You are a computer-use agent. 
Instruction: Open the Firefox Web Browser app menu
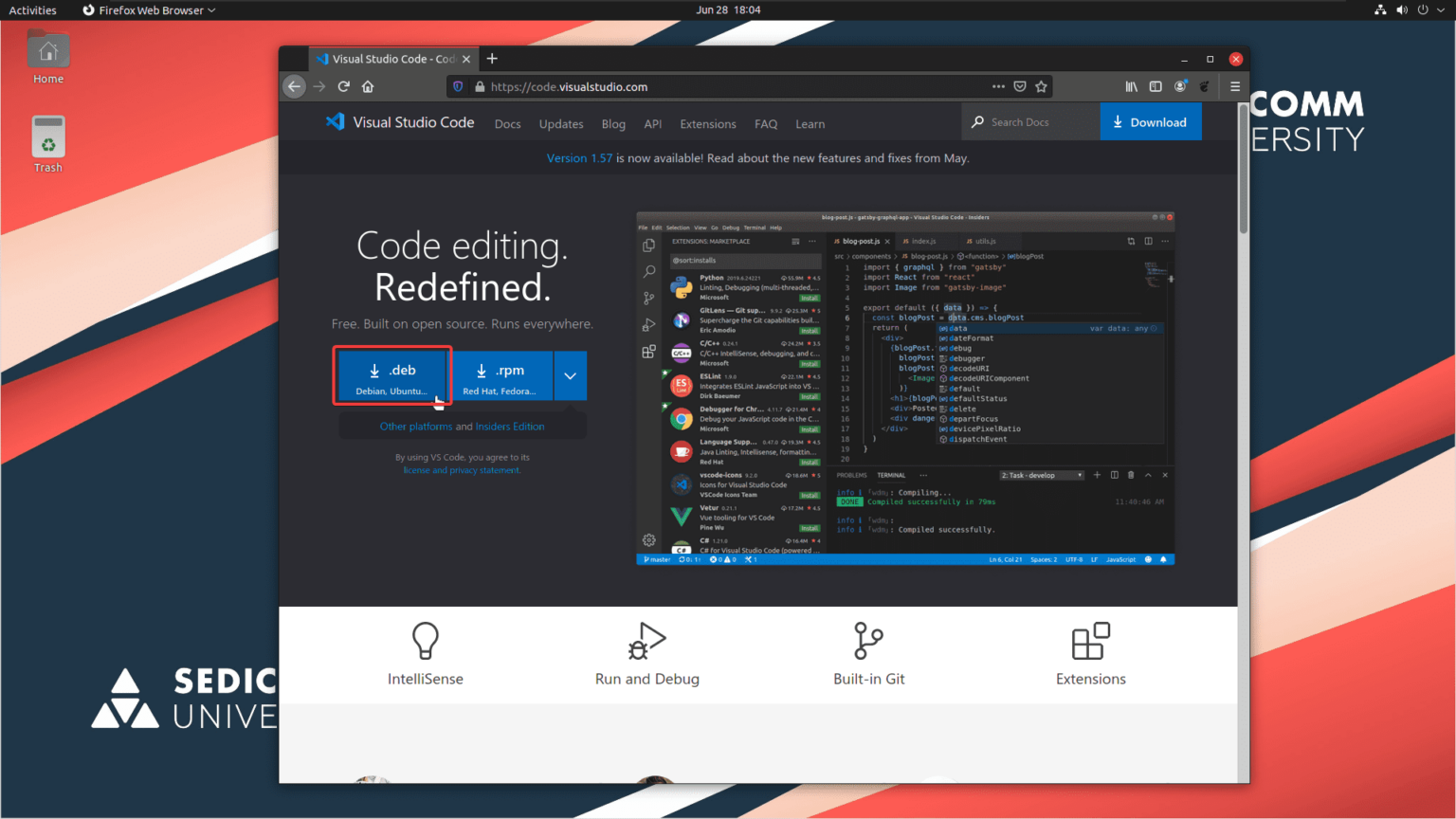[149, 9]
